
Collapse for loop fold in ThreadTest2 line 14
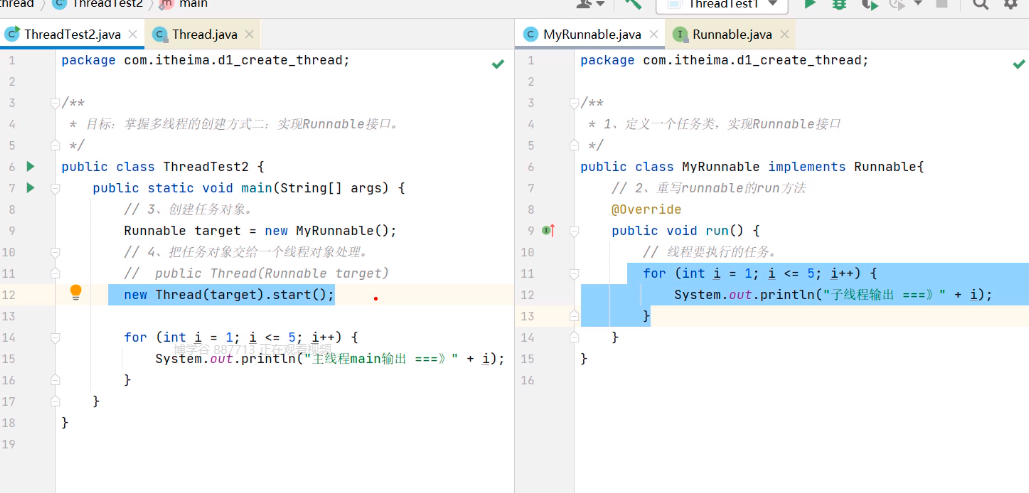pos(55,337)
